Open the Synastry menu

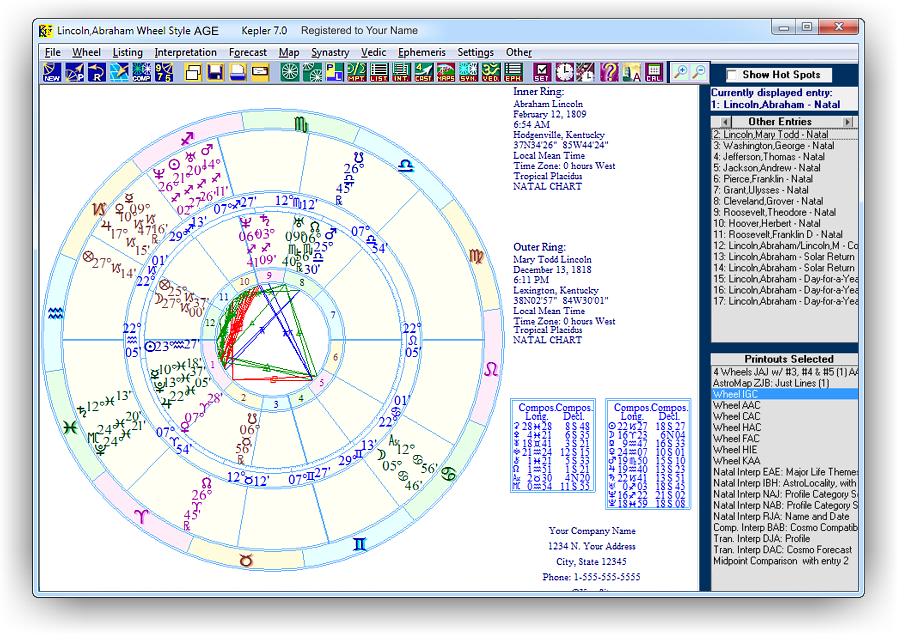330,52
